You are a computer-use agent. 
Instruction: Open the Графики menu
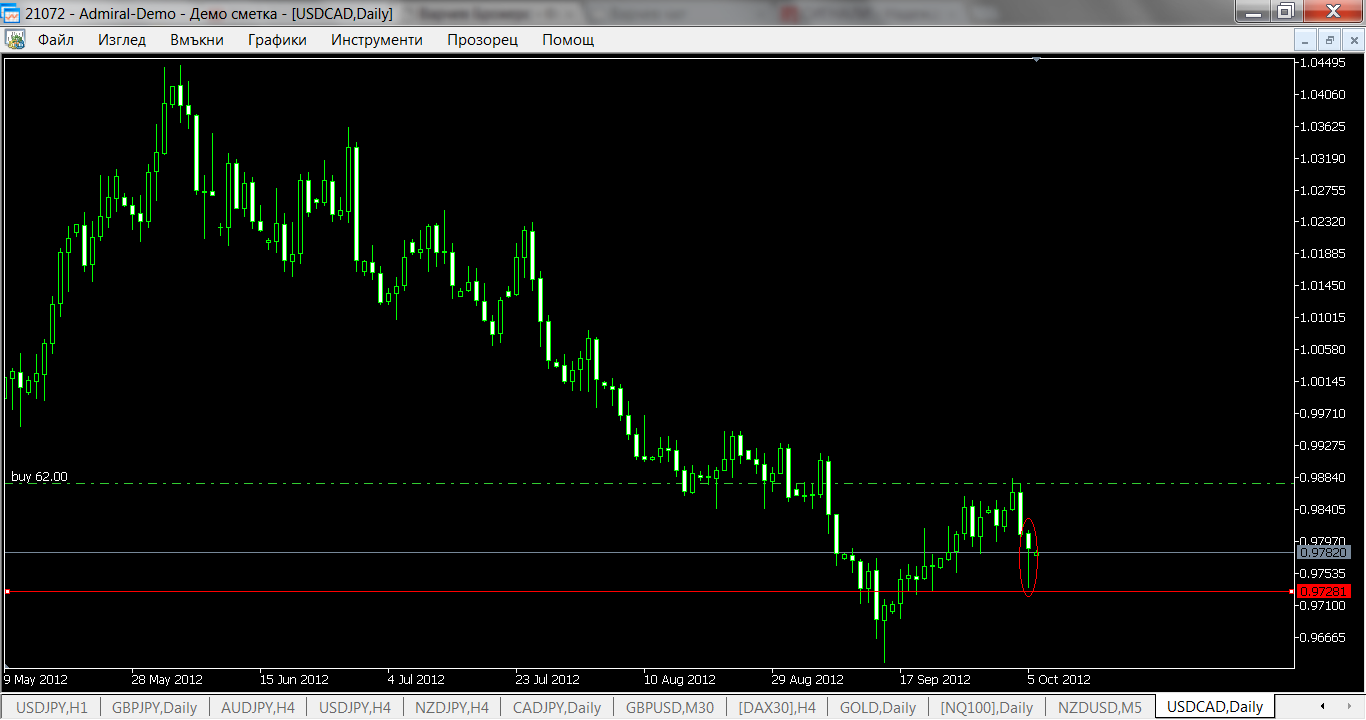tap(277, 40)
